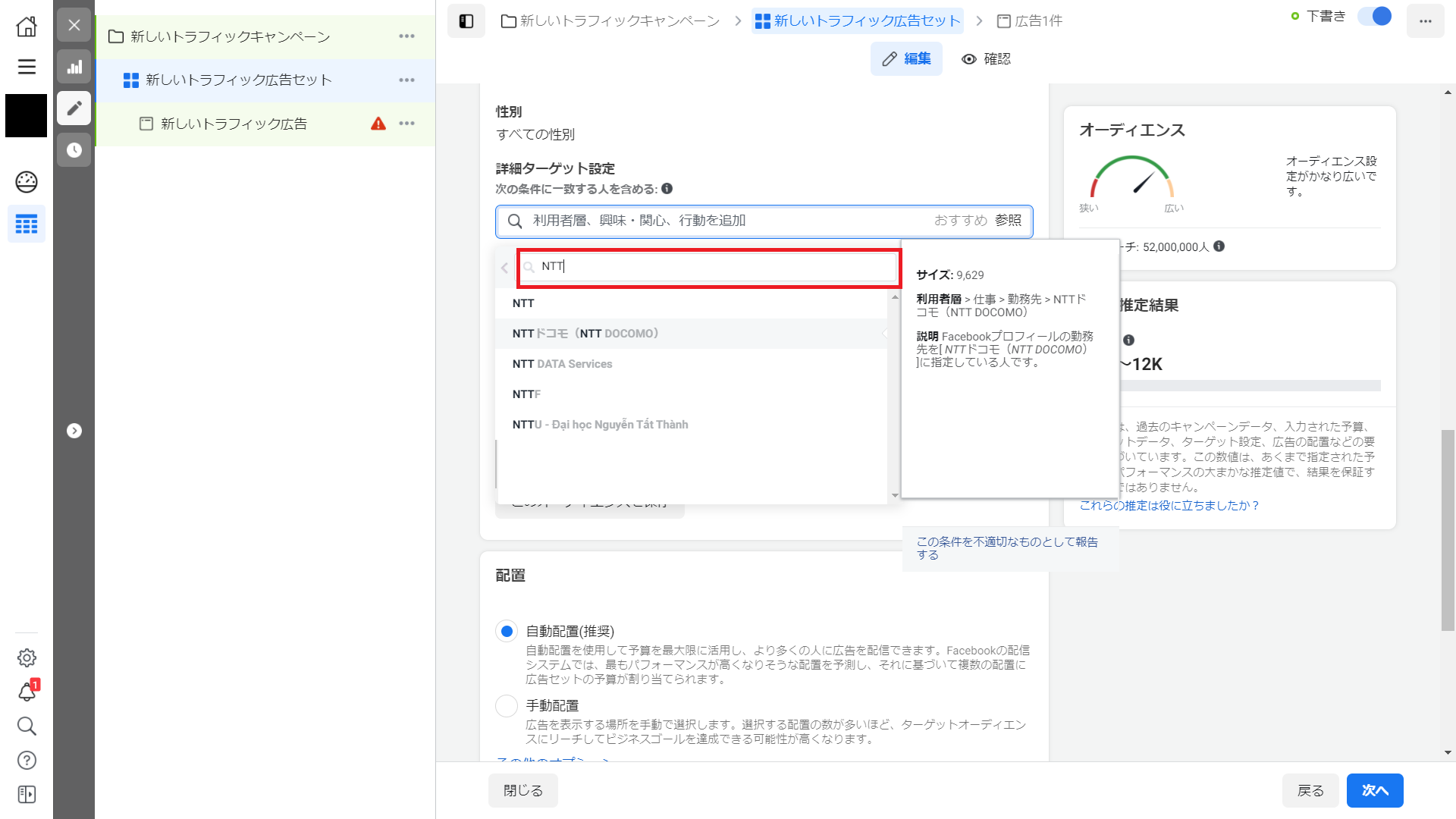Click the main page vertical scrollbar thumb
Image resolution: width=1456 pixels, height=819 pixels.
click(1448, 530)
